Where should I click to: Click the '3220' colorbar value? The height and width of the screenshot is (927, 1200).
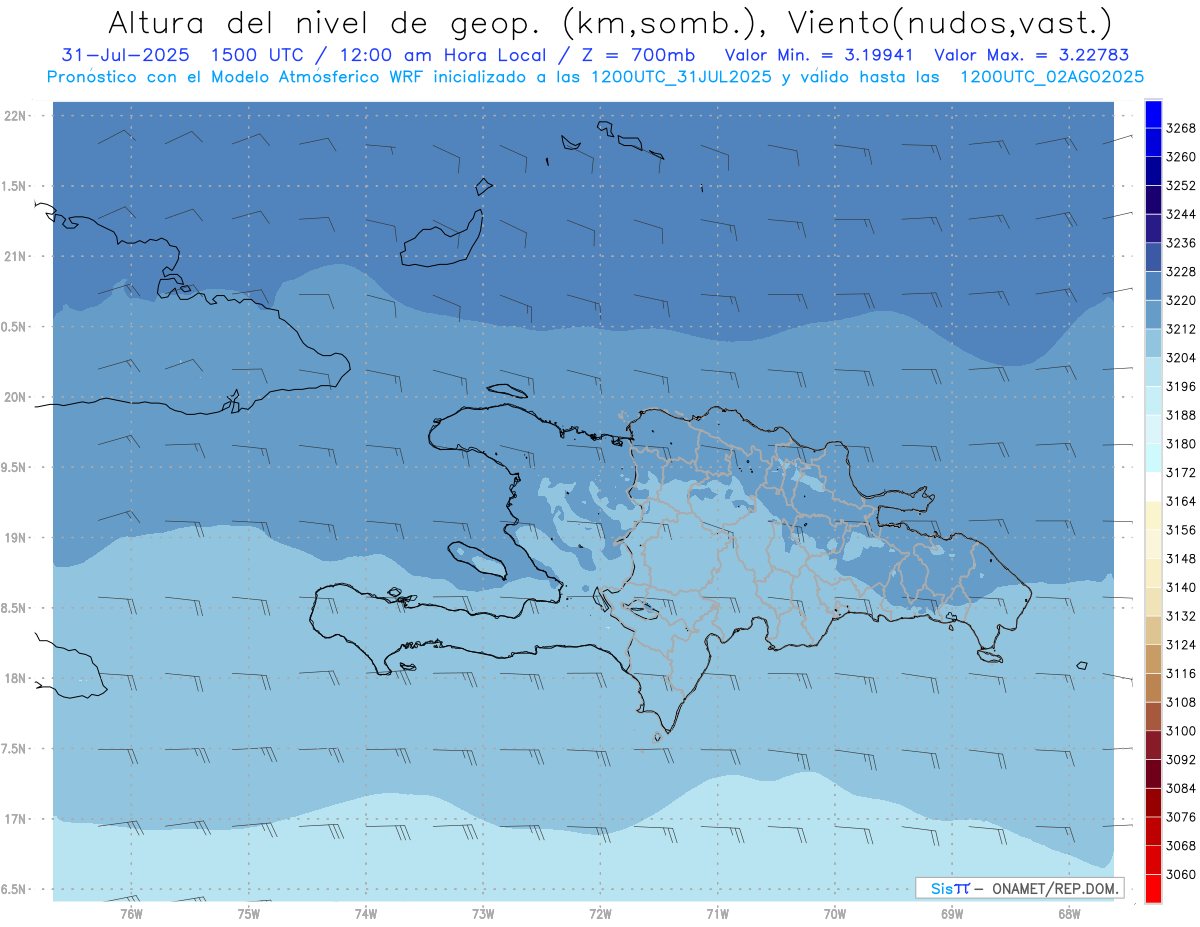tap(1181, 301)
